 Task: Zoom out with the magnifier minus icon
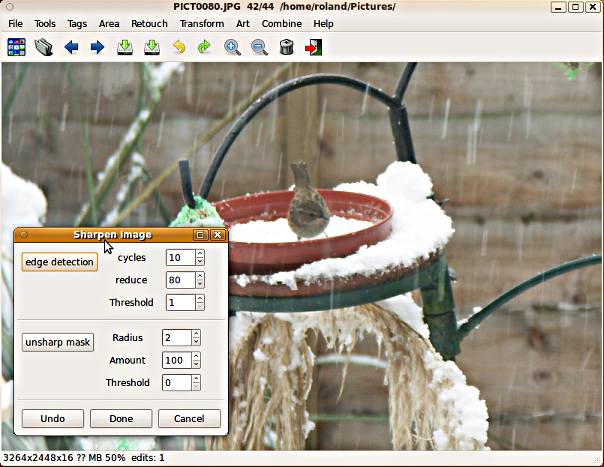pos(259,46)
